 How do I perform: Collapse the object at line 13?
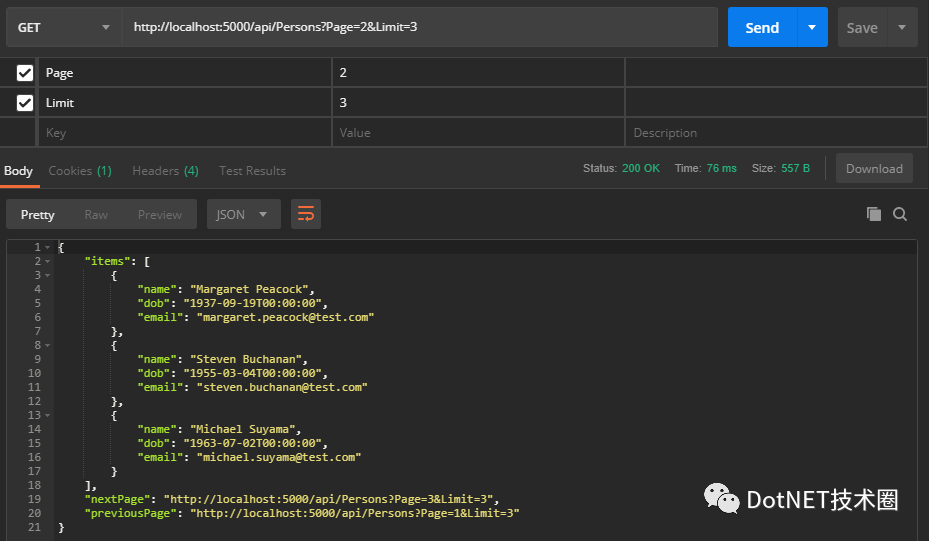click(48, 415)
